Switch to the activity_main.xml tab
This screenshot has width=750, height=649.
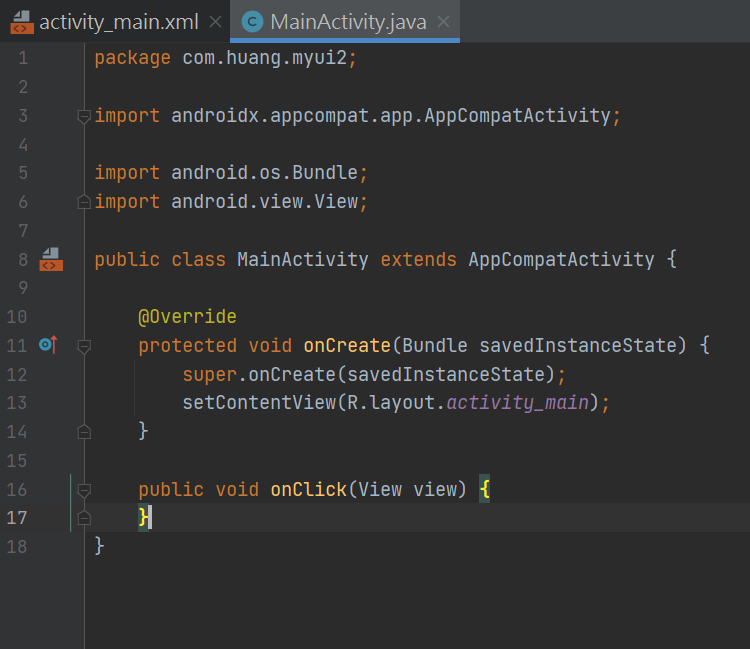(x=116, y=22)
